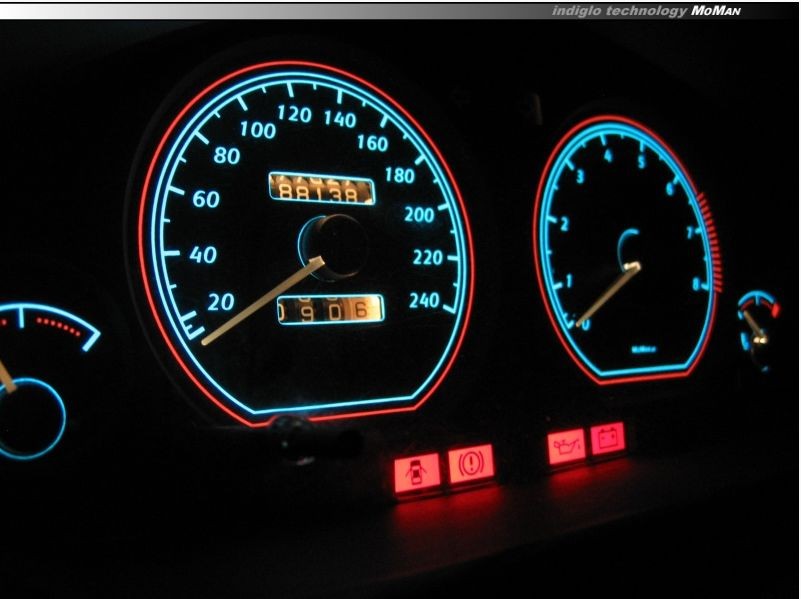Image resolution: width=801 pixels, height=599 pixels.
Task: Click the odometer display reading 88138
Action: point(321,189)
